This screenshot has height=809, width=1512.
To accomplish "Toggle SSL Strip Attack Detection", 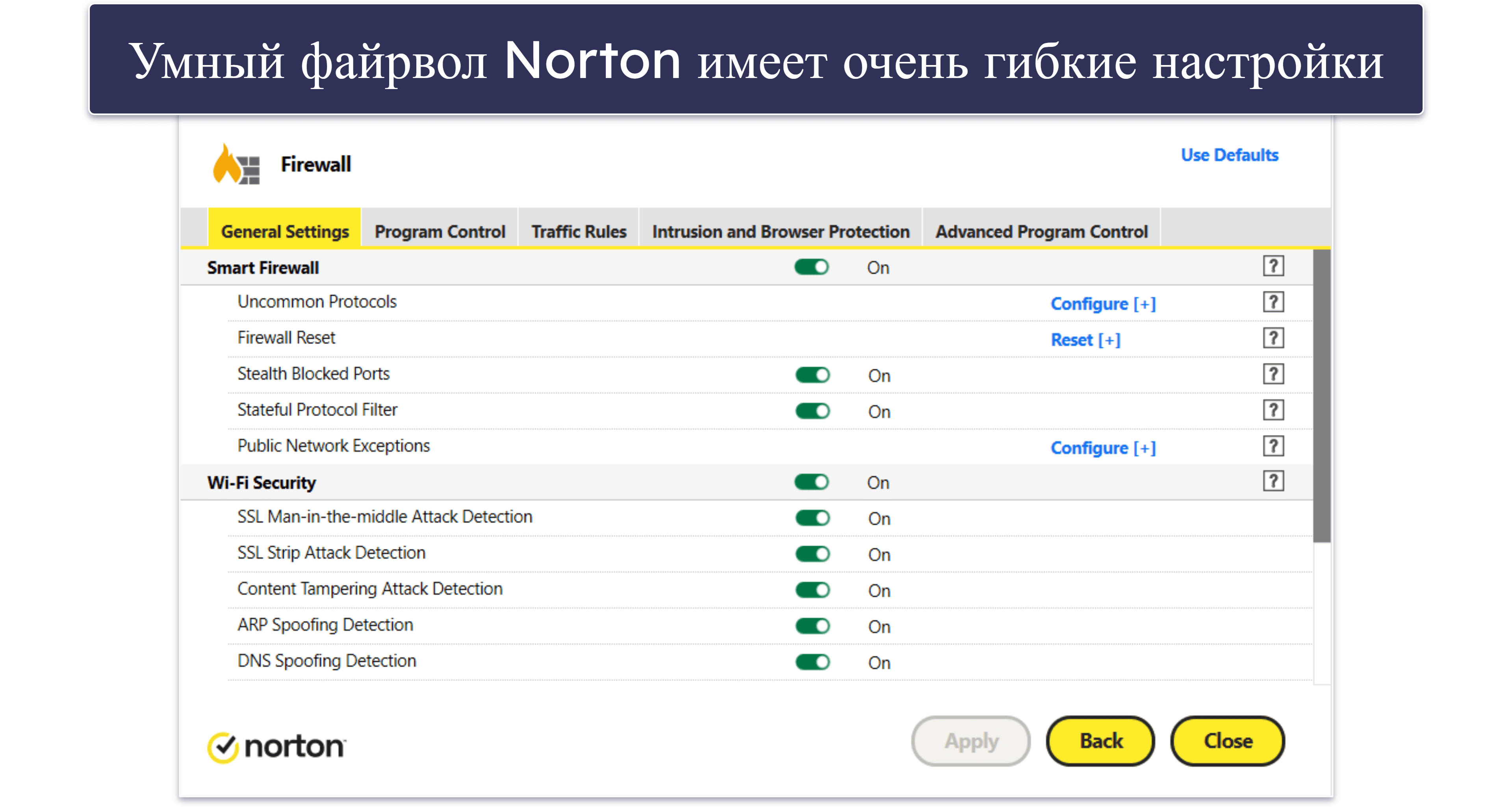I will [x=813, y=554].
